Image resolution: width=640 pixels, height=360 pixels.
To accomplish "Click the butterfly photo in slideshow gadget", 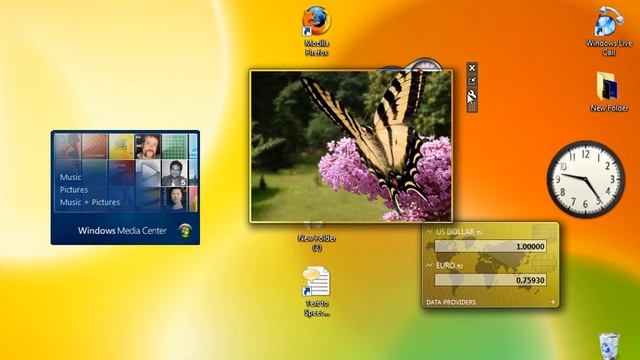I will [351, 146].
